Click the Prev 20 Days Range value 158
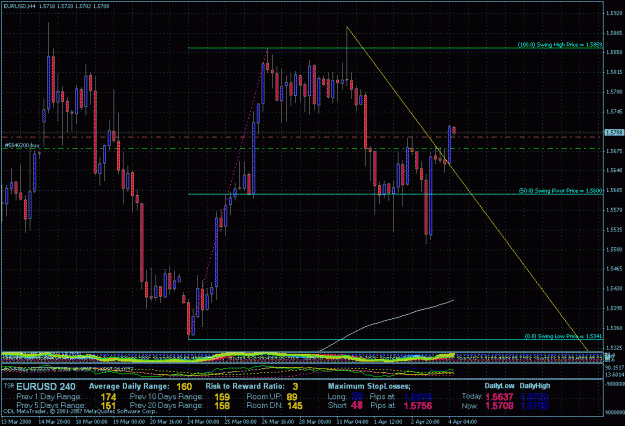The width and height of the screenshot is (625, 426). point(222,406)
